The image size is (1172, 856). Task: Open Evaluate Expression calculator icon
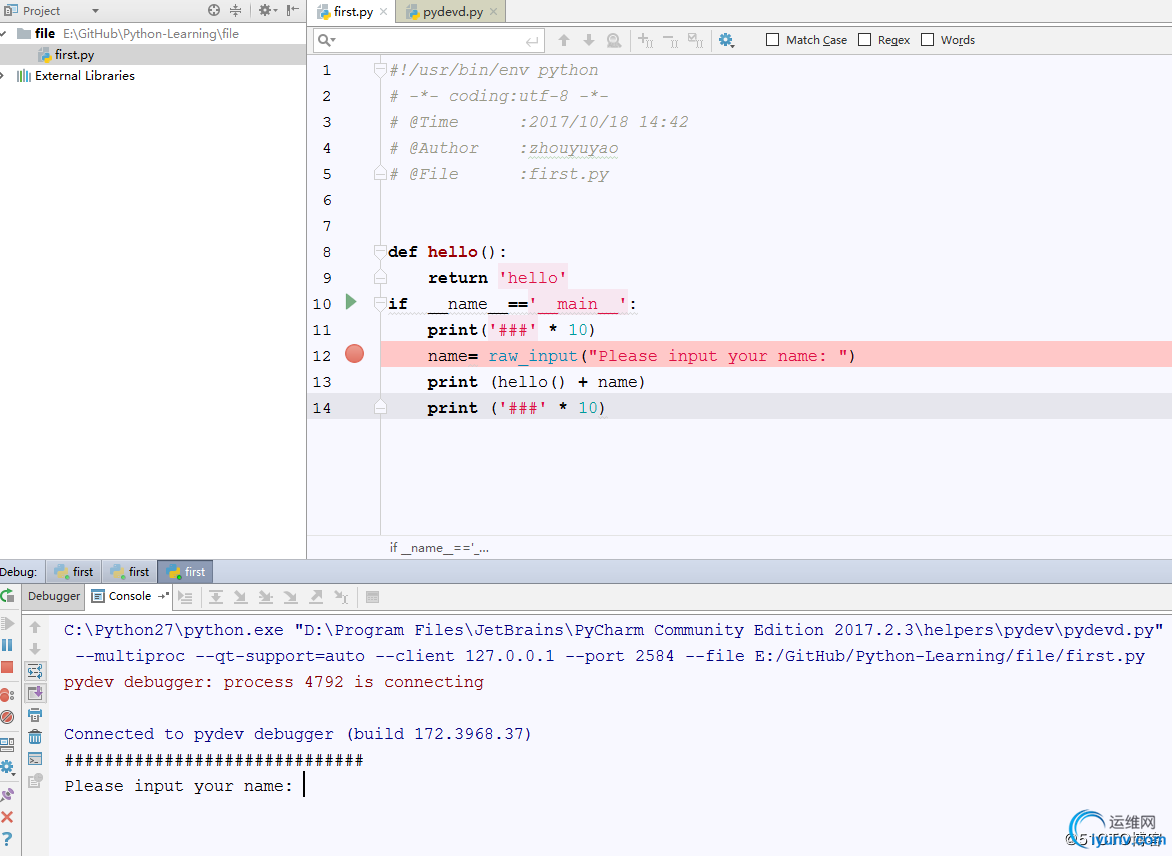coord(372,597)
